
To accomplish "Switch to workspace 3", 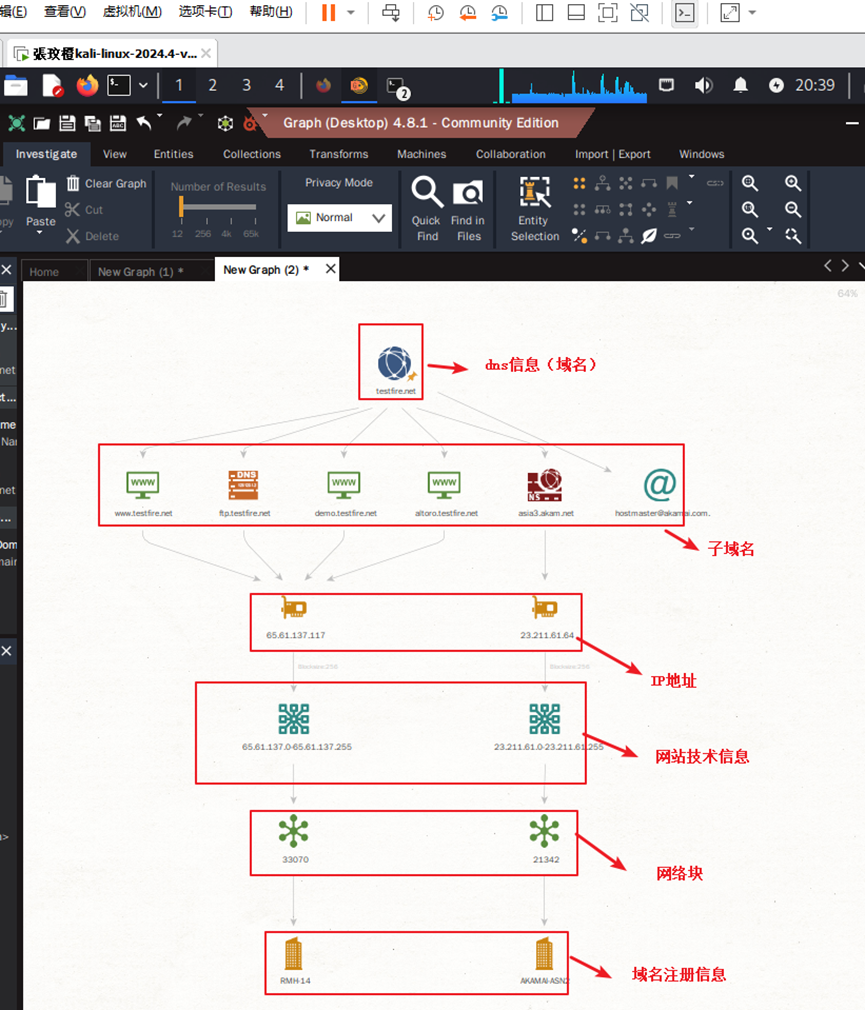I will coord(246,85).
